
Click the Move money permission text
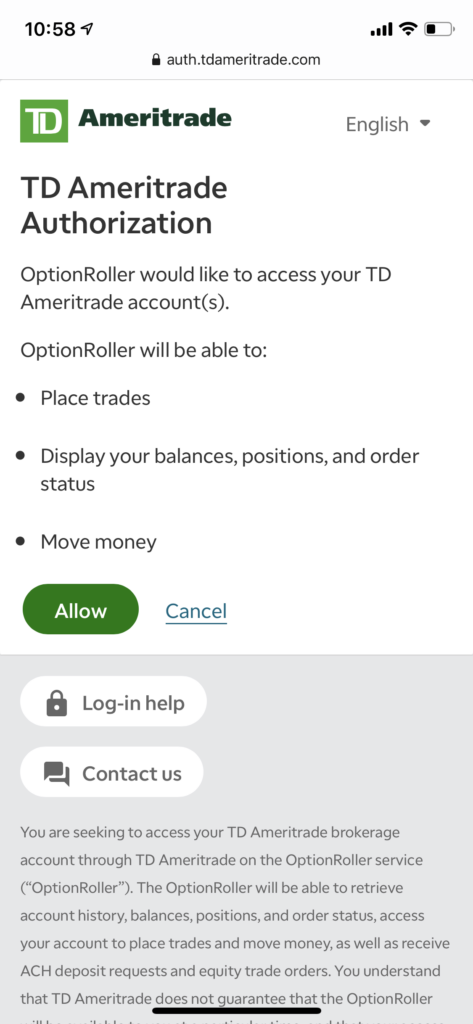point(99,541)
